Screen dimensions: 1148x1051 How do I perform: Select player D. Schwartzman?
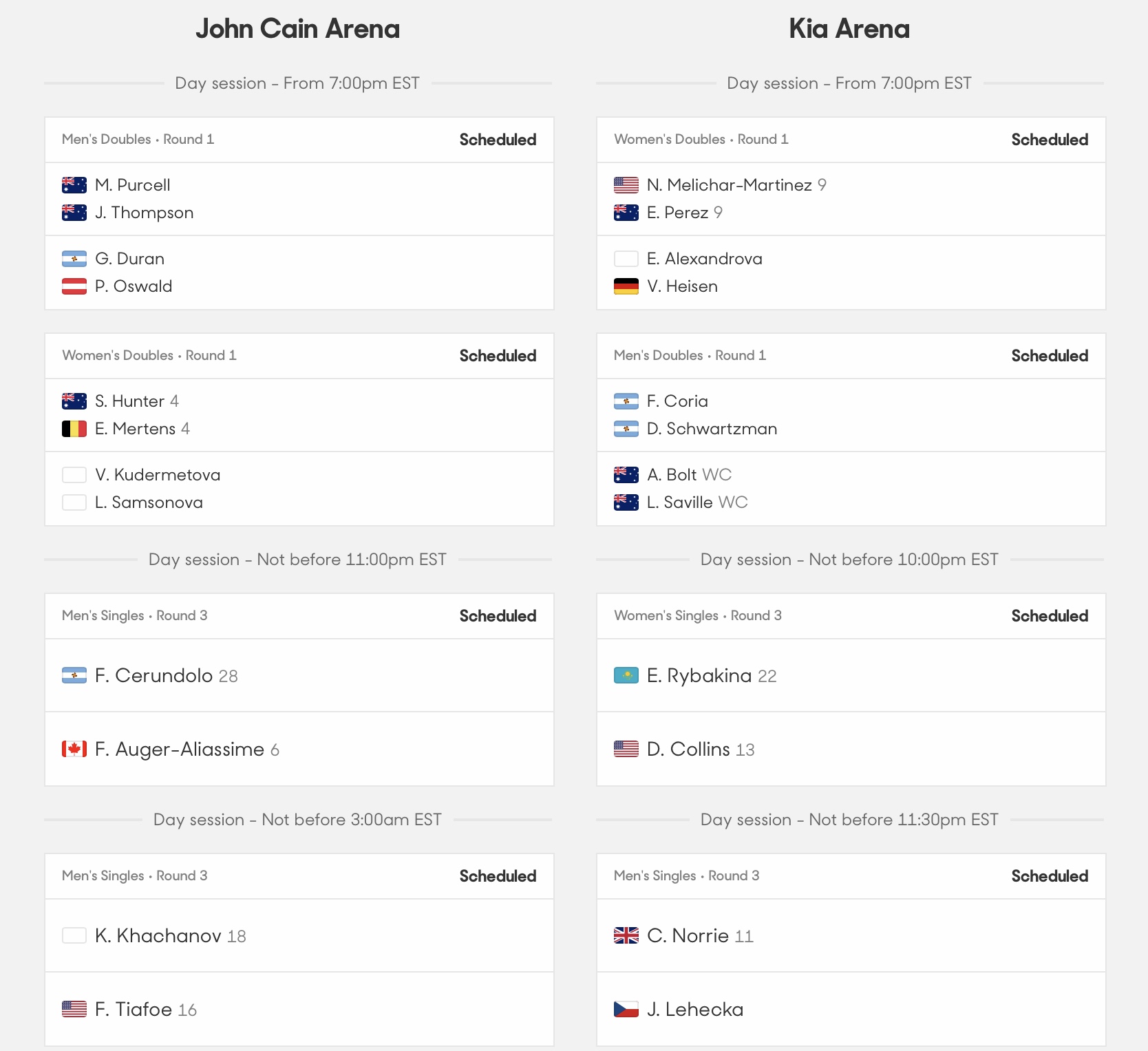coord(712,428)
